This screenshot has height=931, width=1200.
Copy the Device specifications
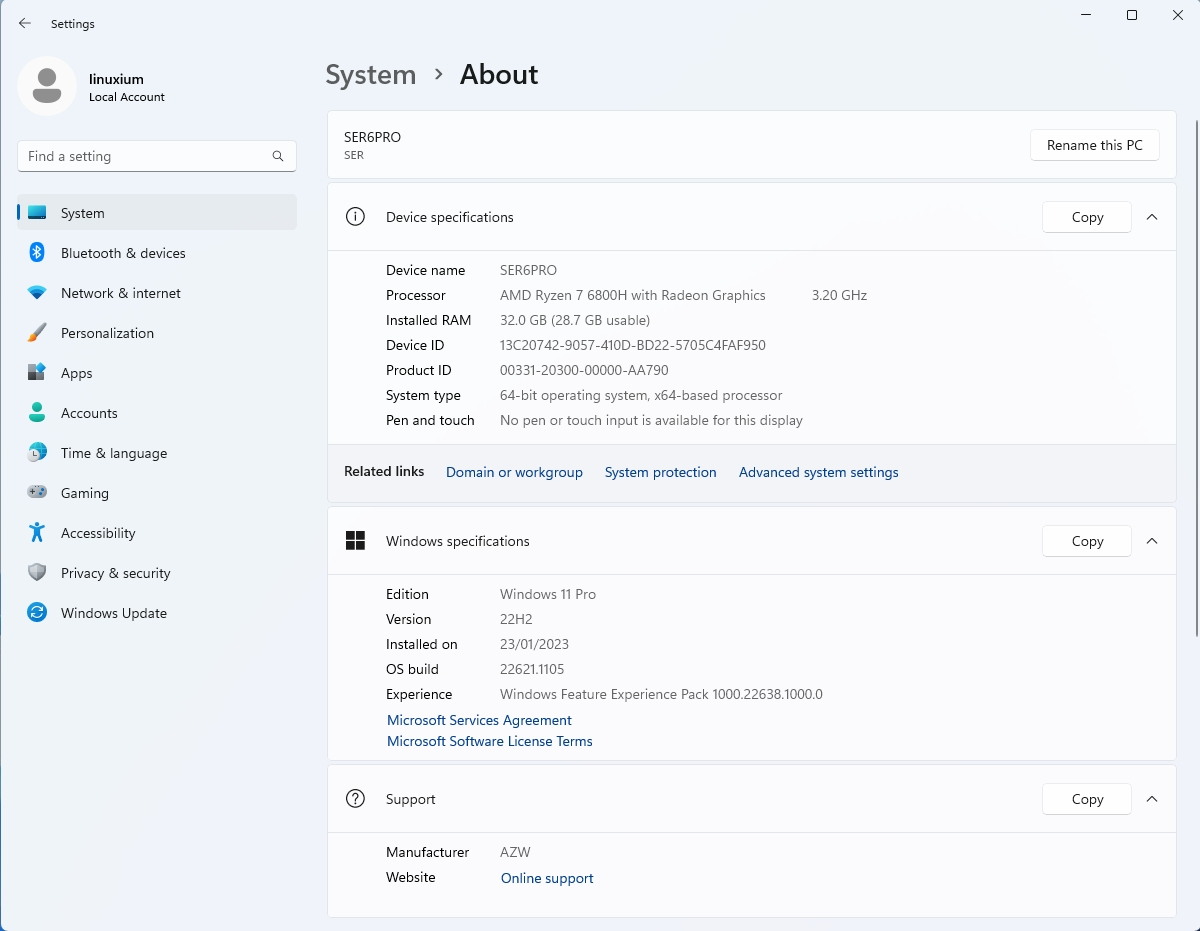pyautogui.click(x=1087, y=217)
